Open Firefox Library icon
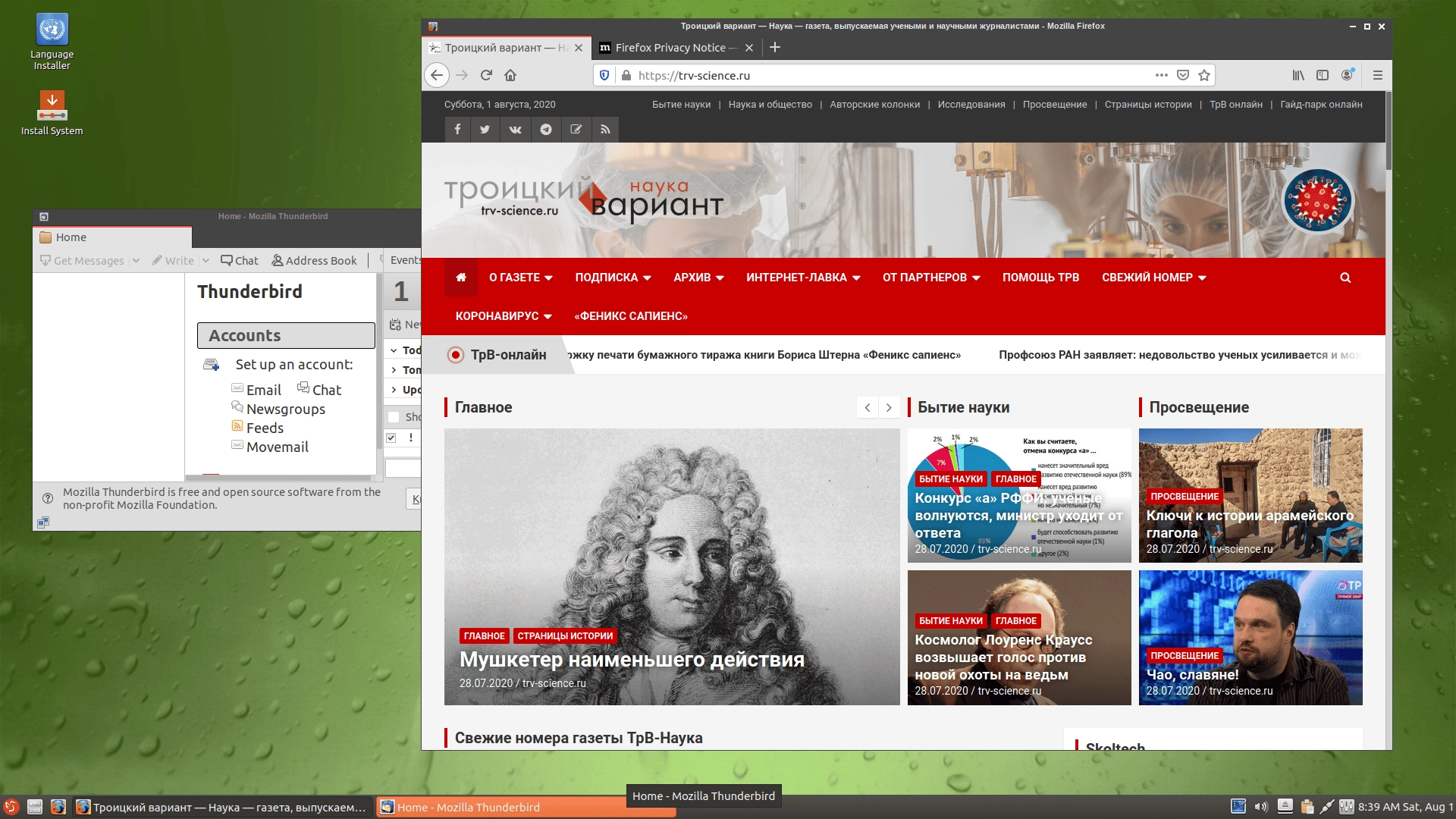This screenshot has height=819, width=1456. coord(1298,75)
